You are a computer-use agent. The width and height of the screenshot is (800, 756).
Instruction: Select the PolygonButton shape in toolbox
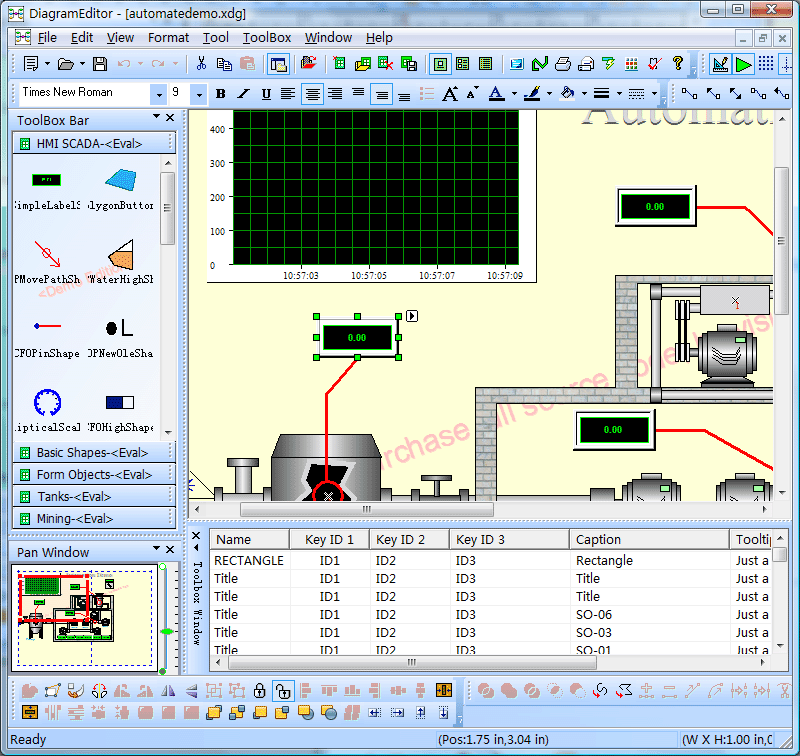point(121,180)
